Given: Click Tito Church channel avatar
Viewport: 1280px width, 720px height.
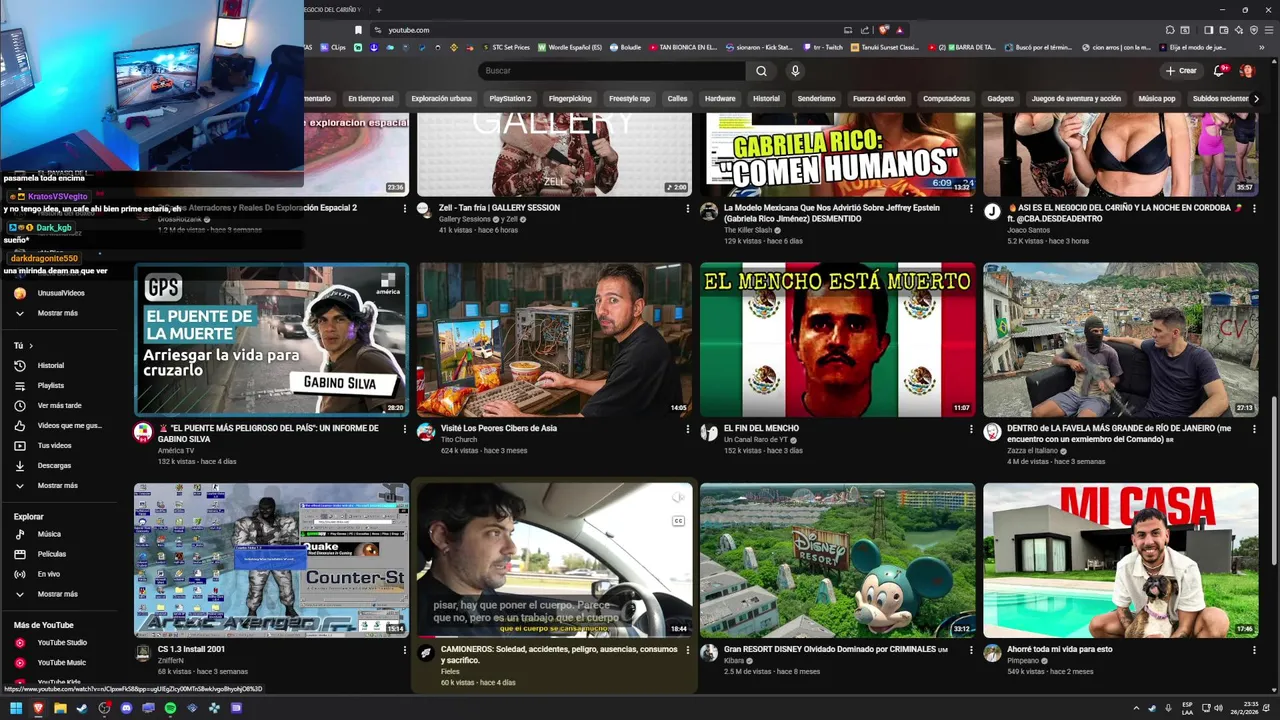Looking at the screenshot, I should coord(426,432).
